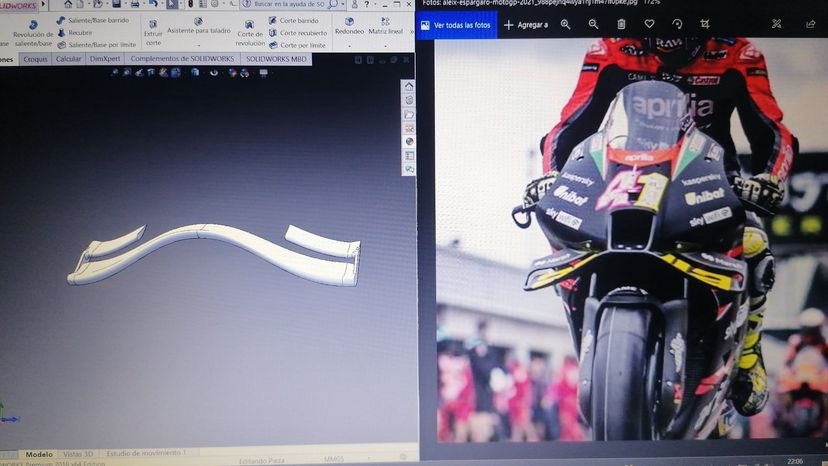Select the Modelo bottom tab

[x=39, y=454]
